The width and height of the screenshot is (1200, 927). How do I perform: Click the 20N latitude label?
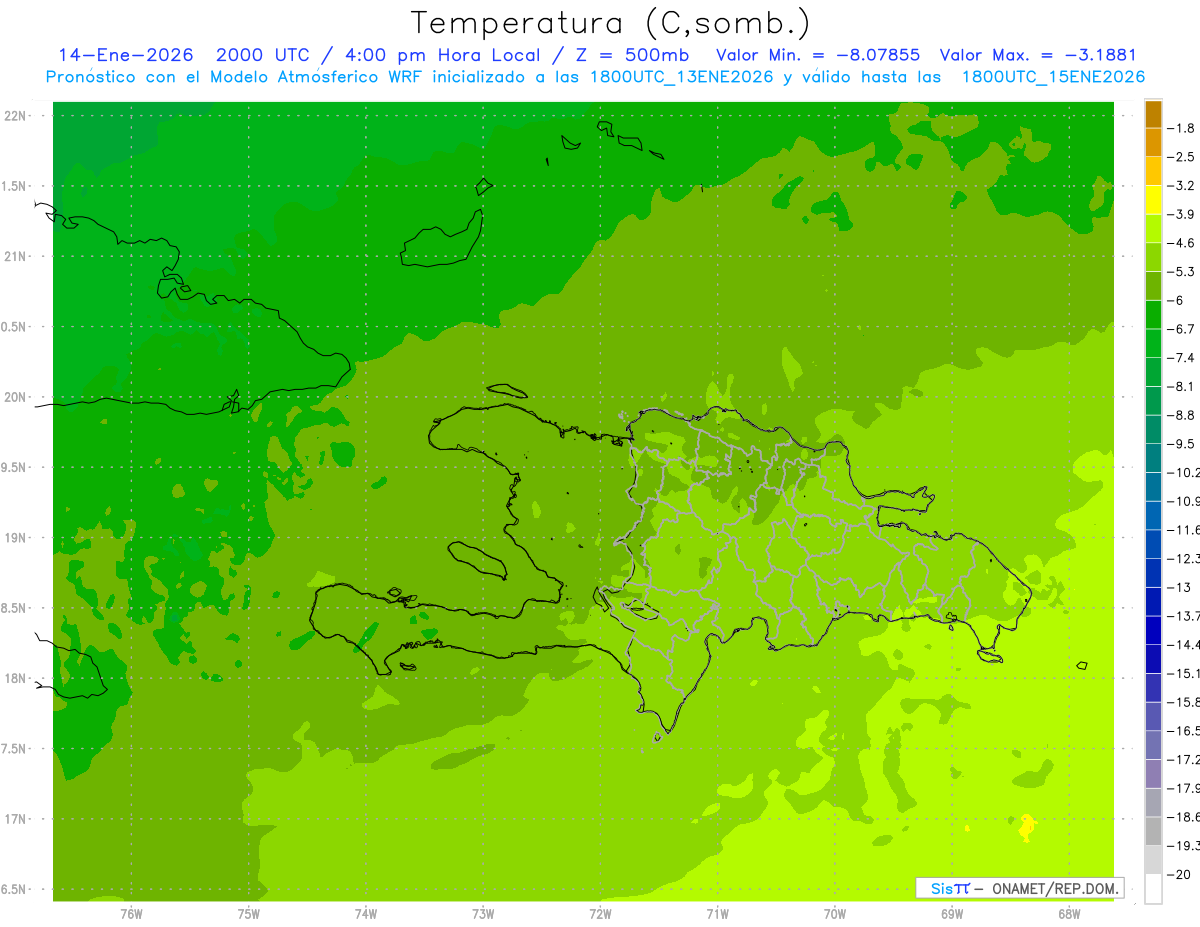(x=15, y=397)
